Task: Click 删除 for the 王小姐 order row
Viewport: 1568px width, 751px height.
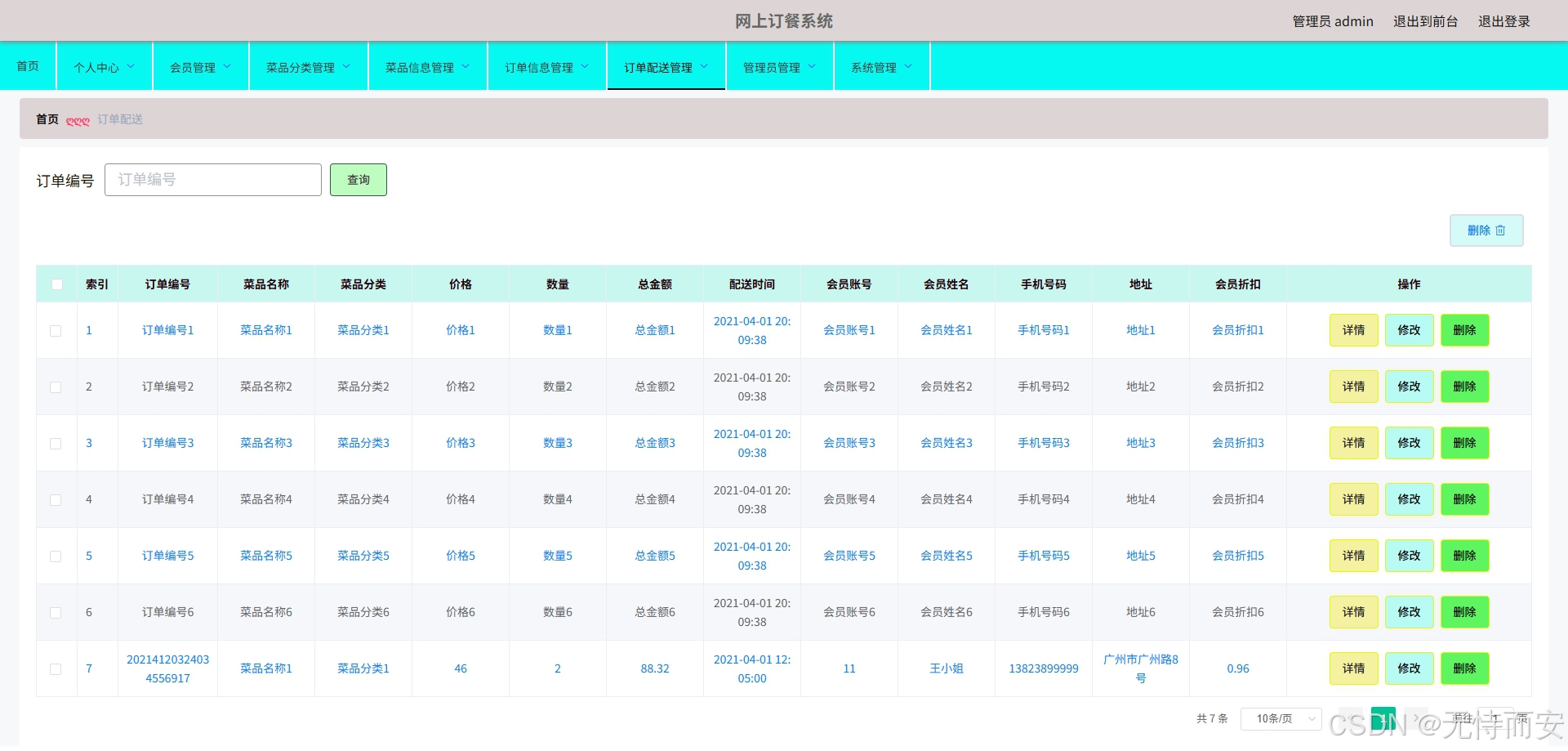Action: pos(1465,668)
